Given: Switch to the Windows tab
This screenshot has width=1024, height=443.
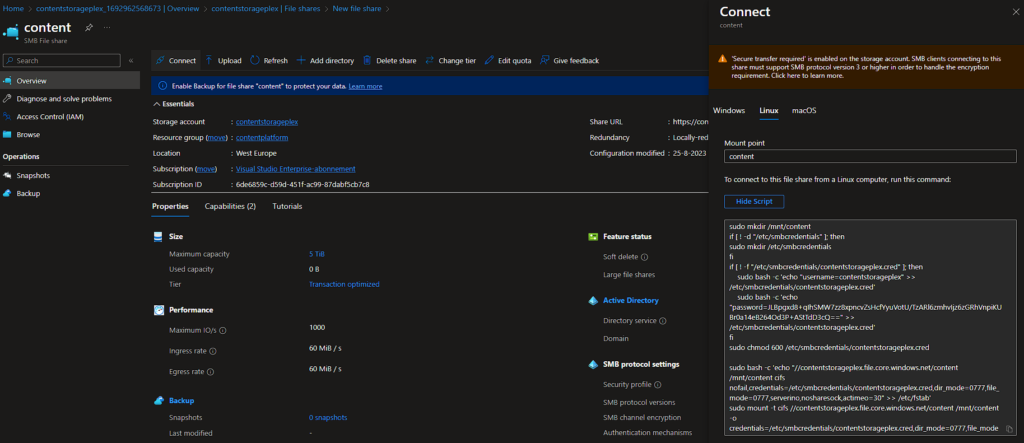Looking at the screenshot, I should coord(729,110).
